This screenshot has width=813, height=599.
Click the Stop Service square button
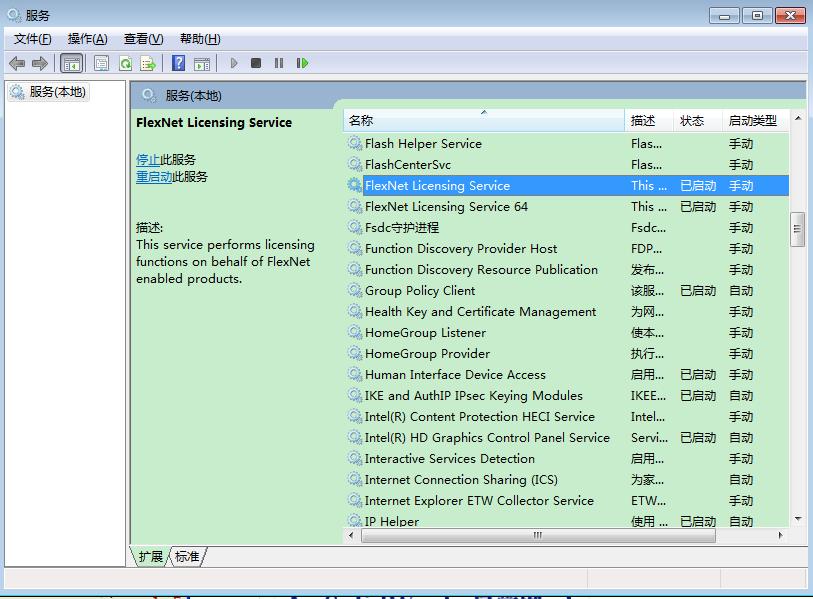point(256,63)
